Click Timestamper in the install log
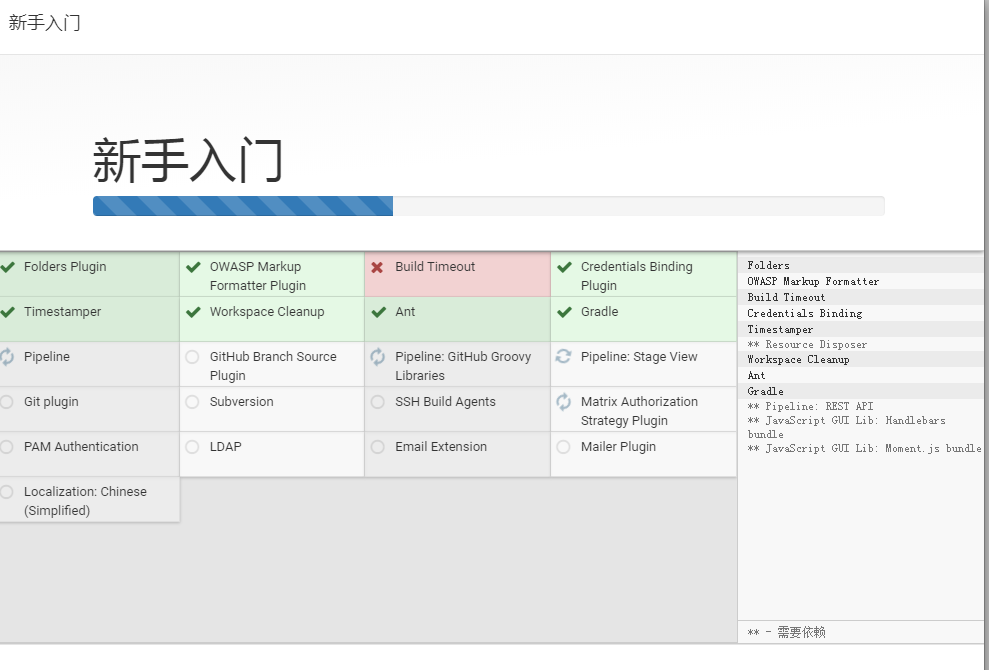The width and height of the screenshot is (989, 670). point(780,329)
